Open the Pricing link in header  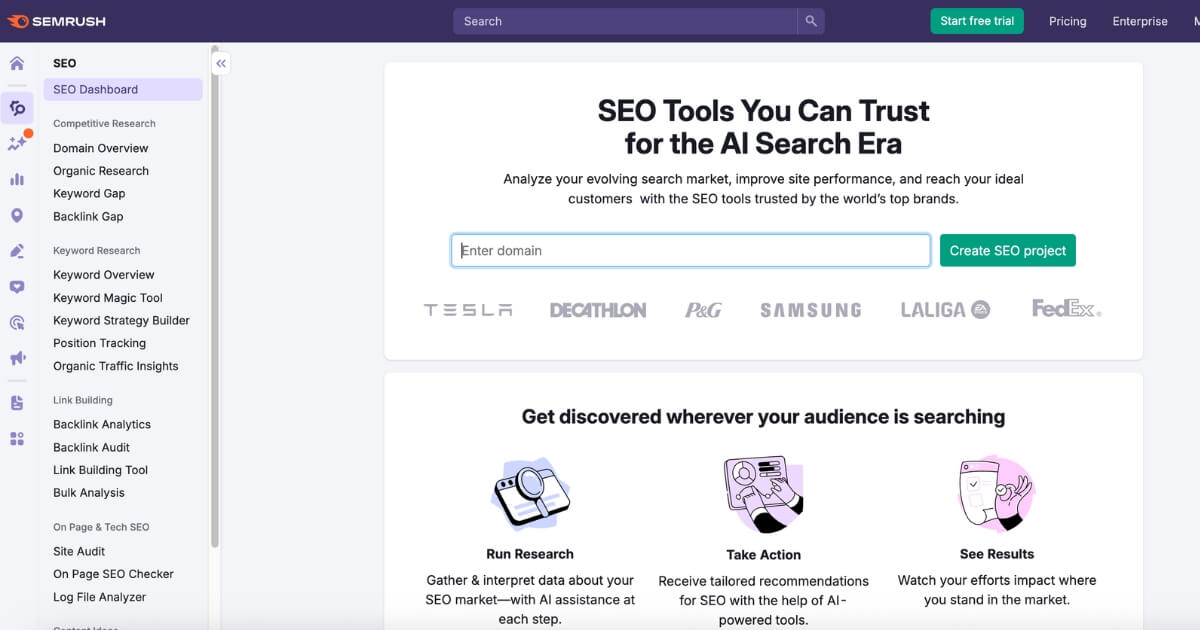point(1067,21)
